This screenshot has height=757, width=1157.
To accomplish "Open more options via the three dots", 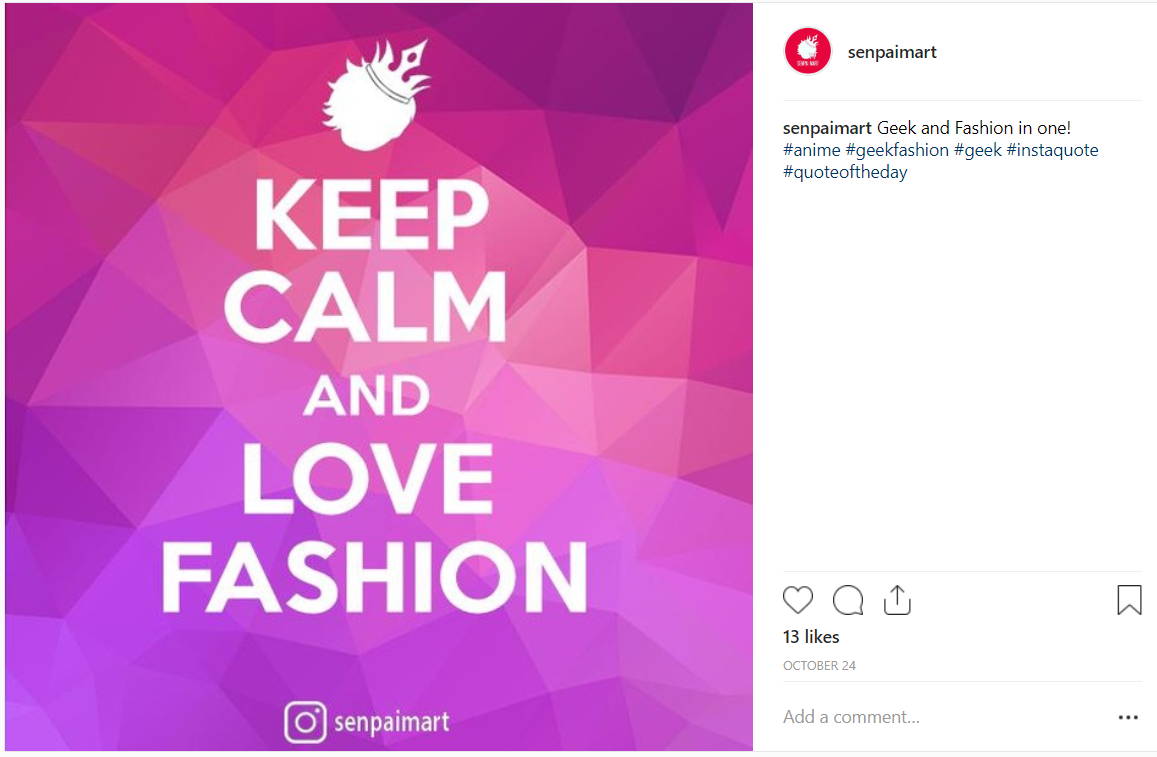I will coord(1128,717).
